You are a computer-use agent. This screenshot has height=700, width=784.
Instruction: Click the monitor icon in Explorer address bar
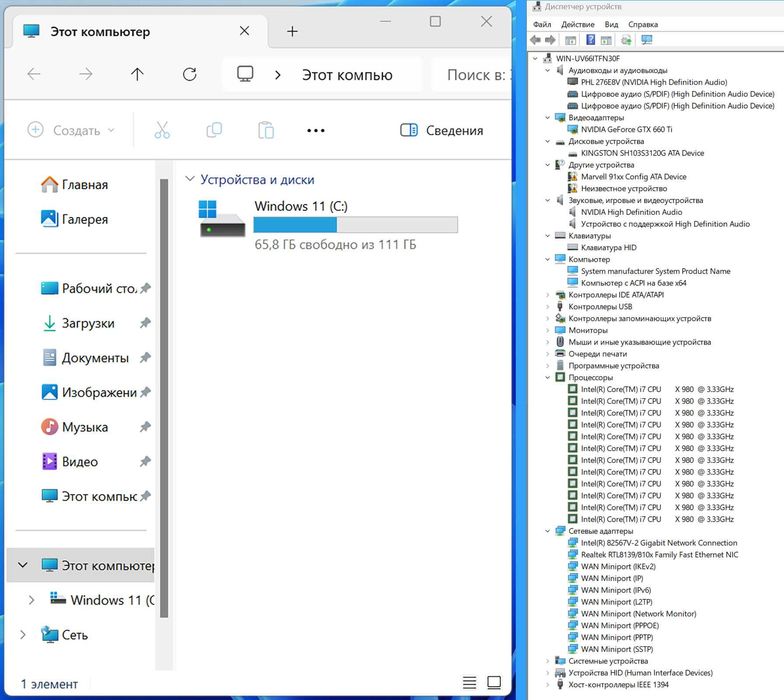tap(245, 74)
